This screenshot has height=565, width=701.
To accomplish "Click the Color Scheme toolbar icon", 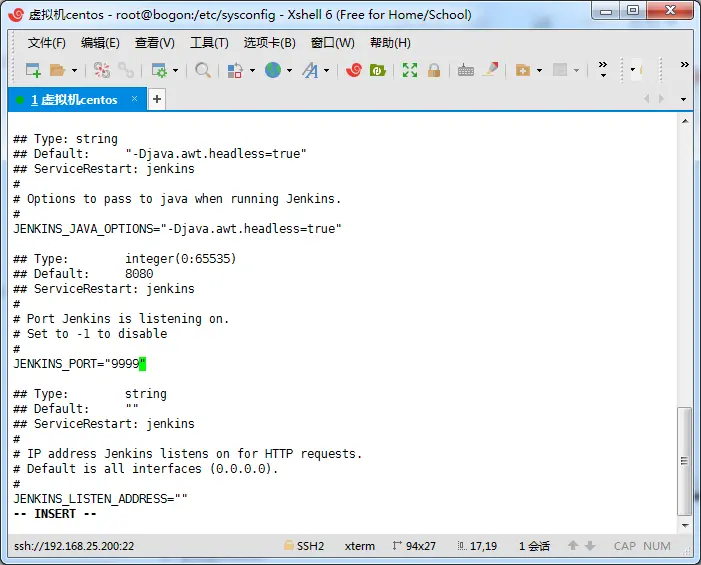I will coord(235,70).
